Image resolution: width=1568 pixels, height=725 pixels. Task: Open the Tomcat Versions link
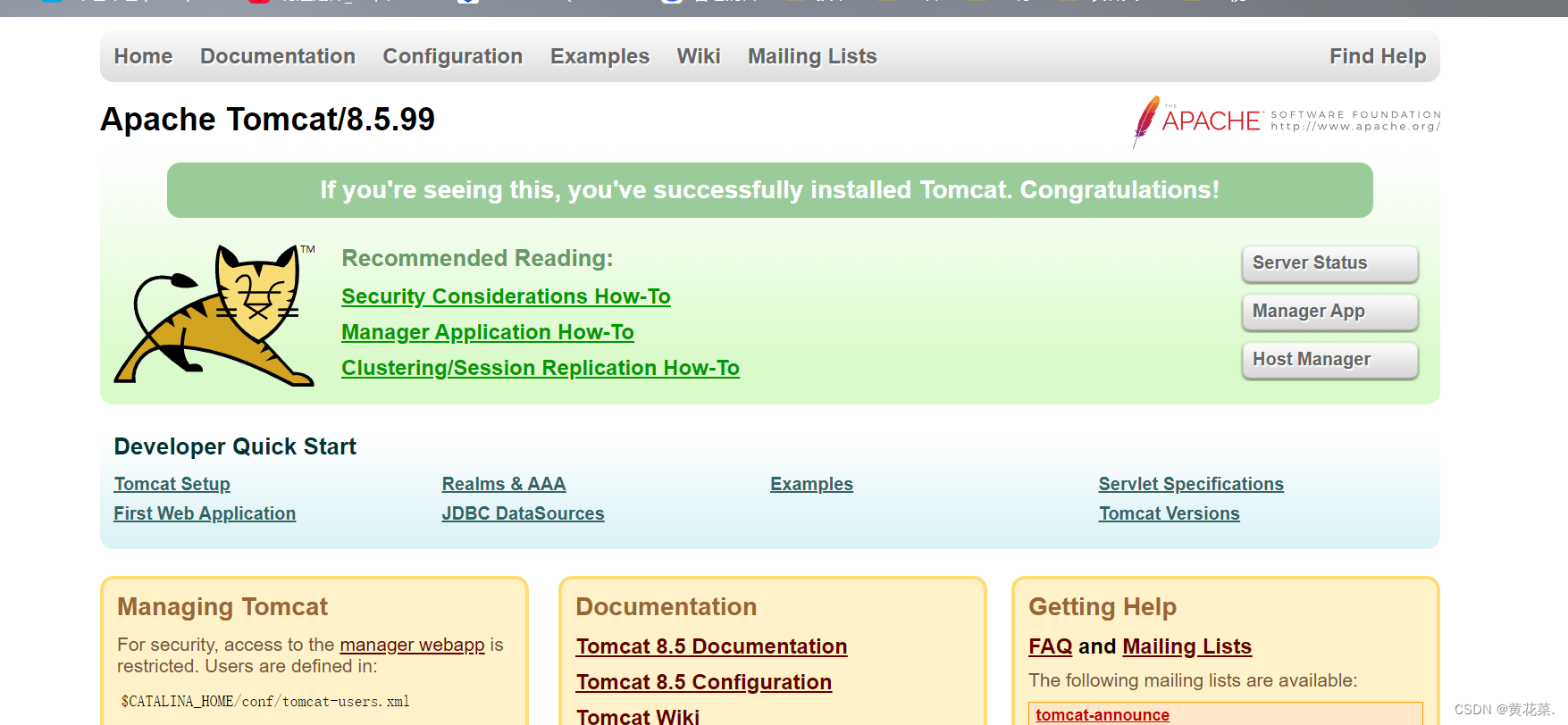1170,513
